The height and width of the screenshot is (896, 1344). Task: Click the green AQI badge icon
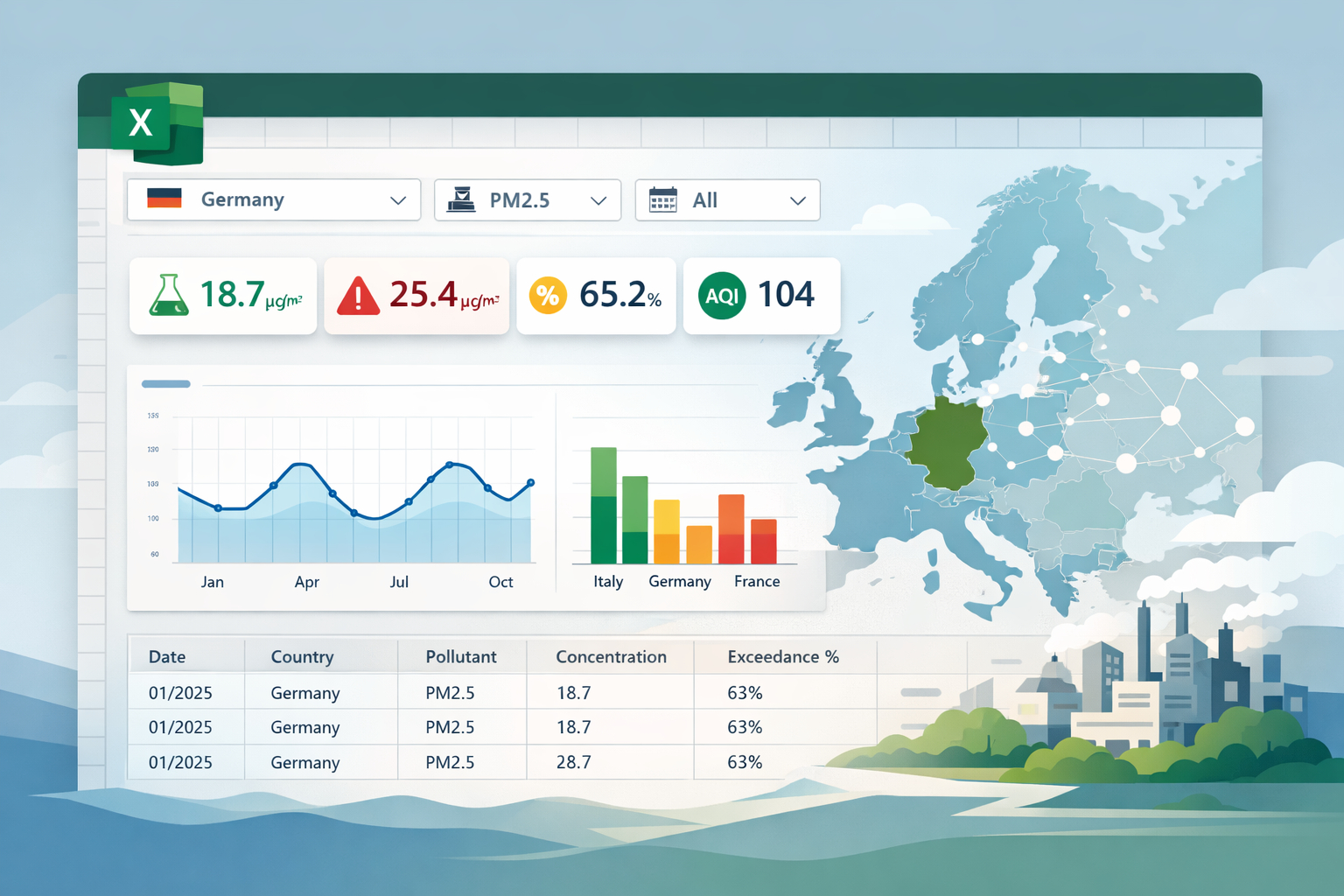tap(722, 296)
